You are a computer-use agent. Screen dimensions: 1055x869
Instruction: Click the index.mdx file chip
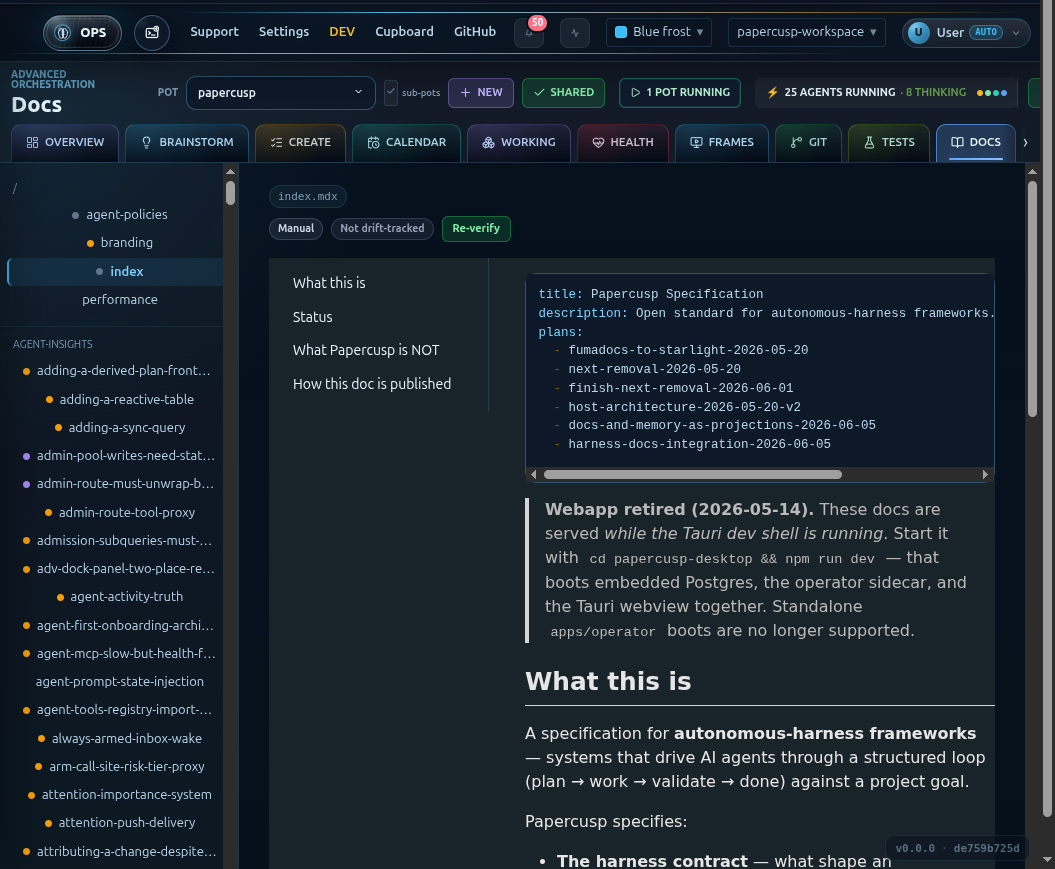click(307, 196)
